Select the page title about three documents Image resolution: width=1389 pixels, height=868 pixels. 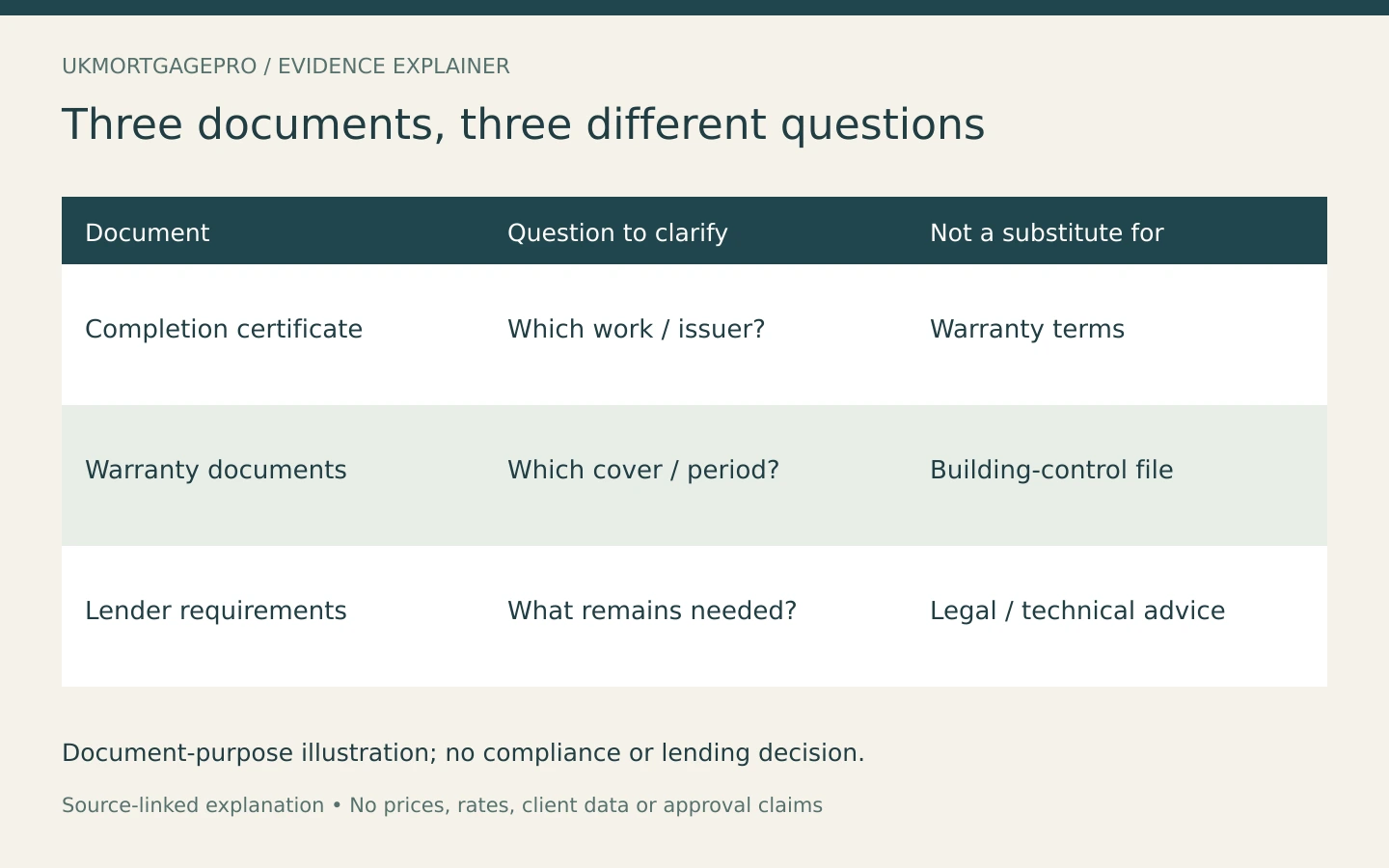point(523,125)
